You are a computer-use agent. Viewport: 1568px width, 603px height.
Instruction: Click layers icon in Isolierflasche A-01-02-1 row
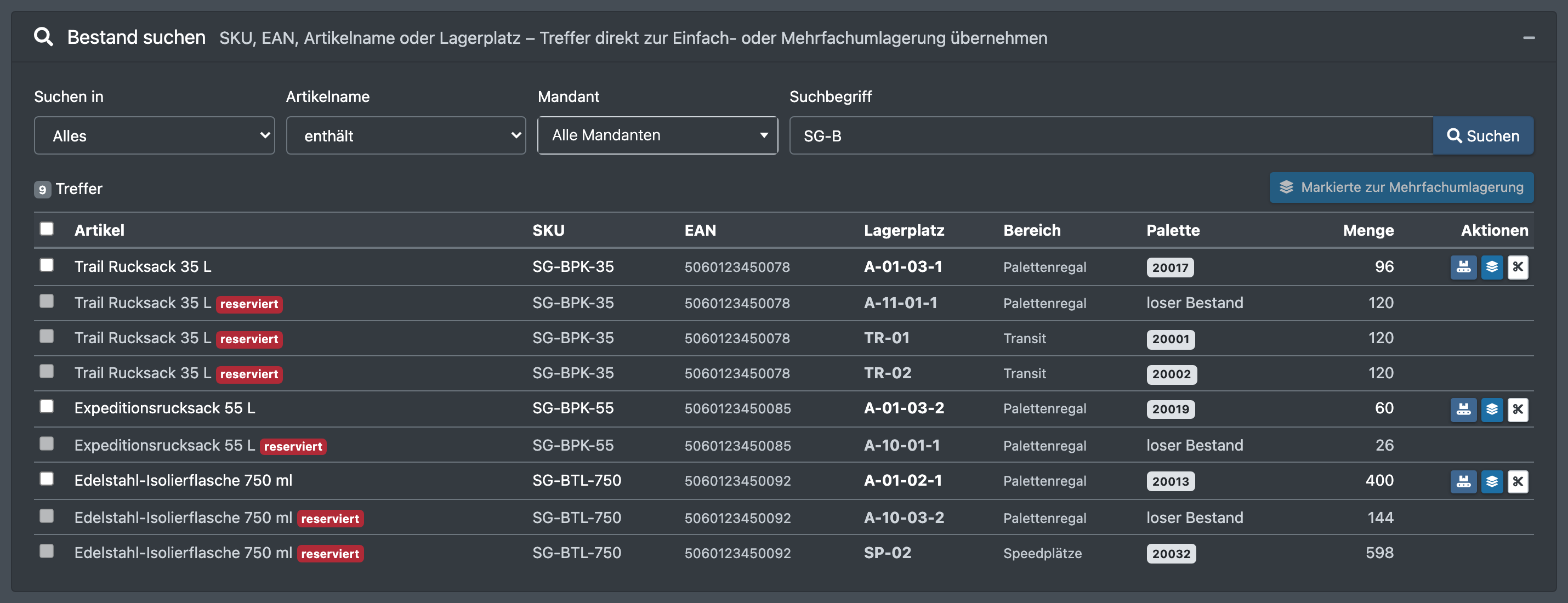1491,482
